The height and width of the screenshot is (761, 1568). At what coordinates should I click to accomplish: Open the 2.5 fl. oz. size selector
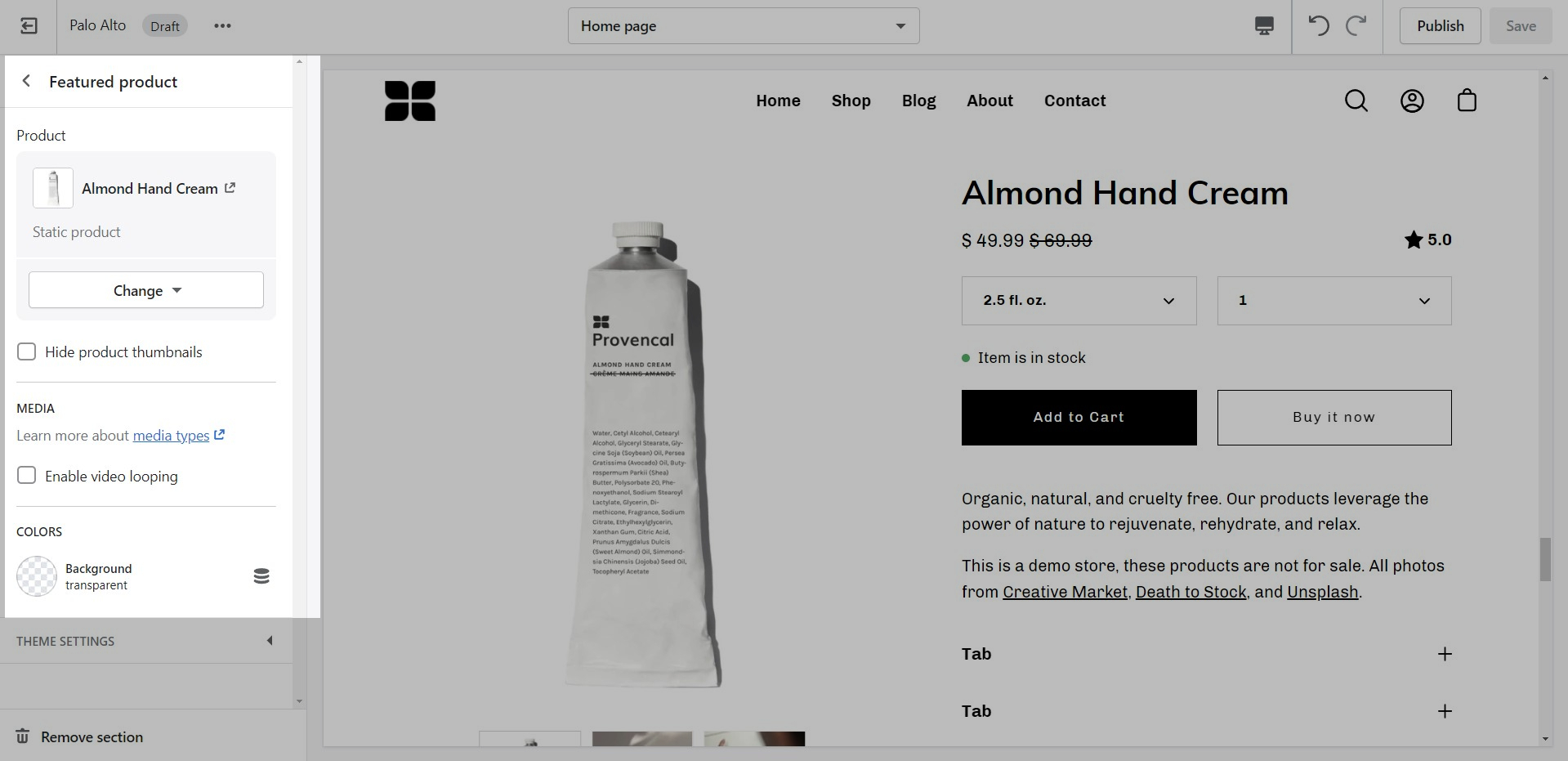(1079, 301)
